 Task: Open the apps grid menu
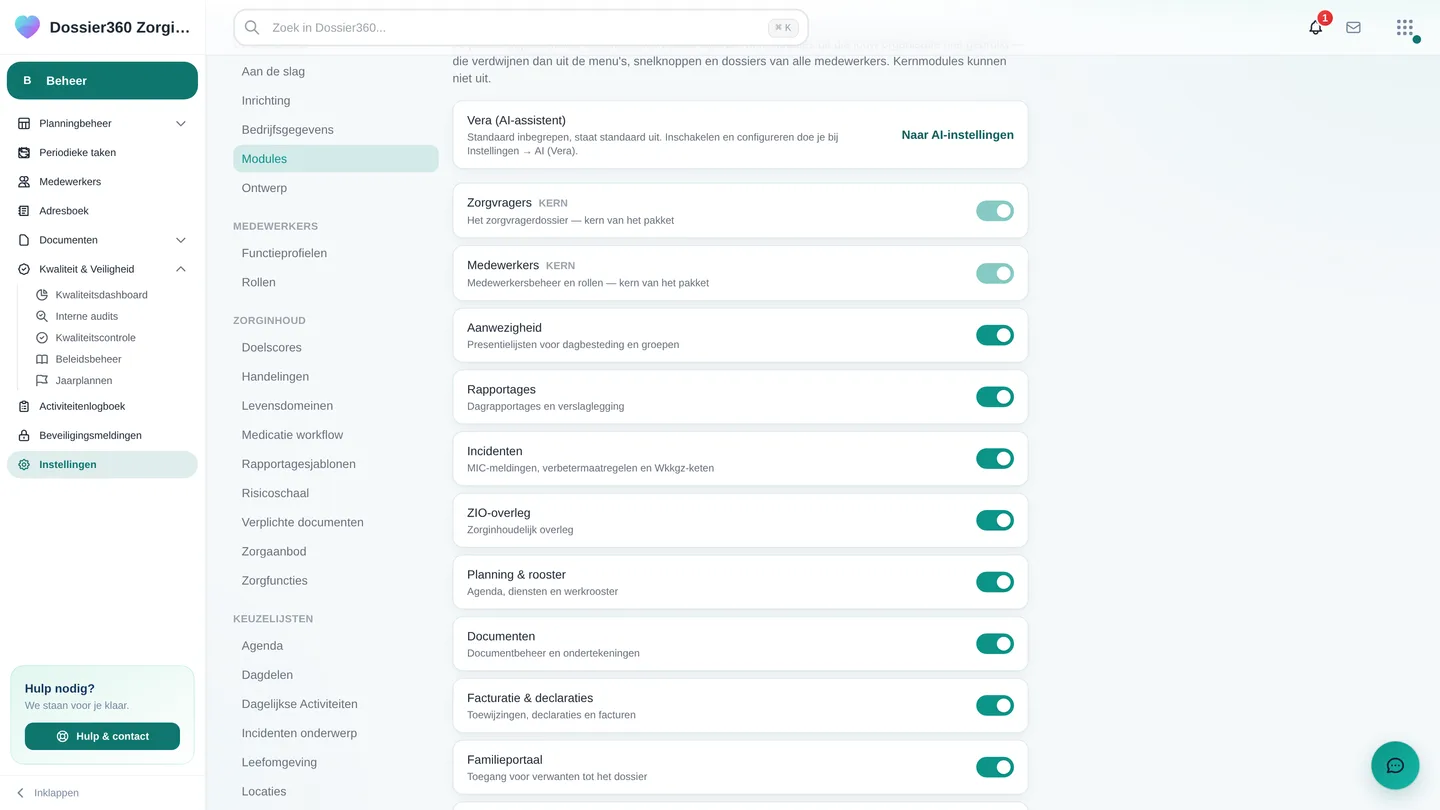click(x=1405, y=28)
